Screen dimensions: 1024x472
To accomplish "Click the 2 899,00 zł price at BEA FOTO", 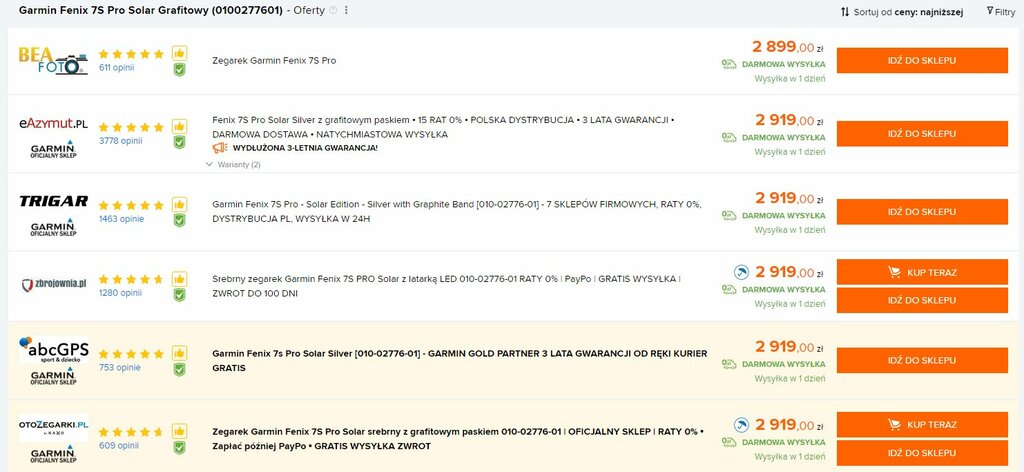I will (x=788, y=47).
